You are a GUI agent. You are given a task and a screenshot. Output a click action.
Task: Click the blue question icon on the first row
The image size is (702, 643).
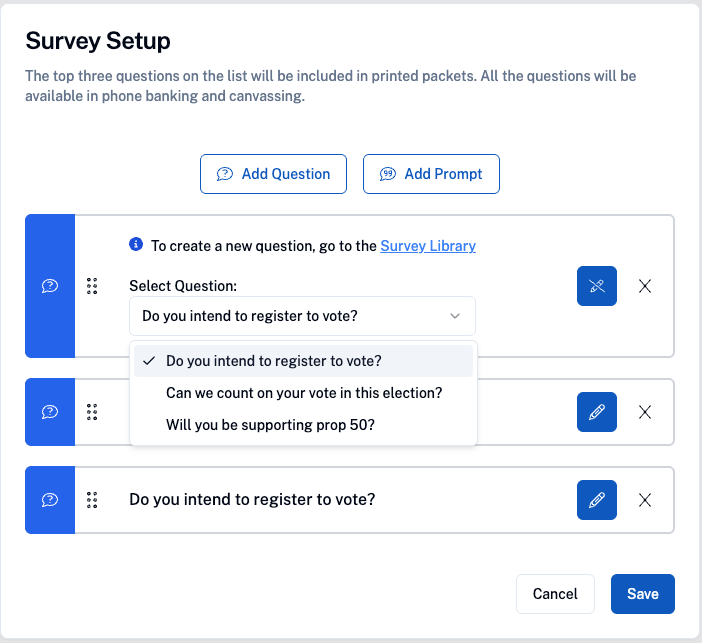(x=50, y=286)
